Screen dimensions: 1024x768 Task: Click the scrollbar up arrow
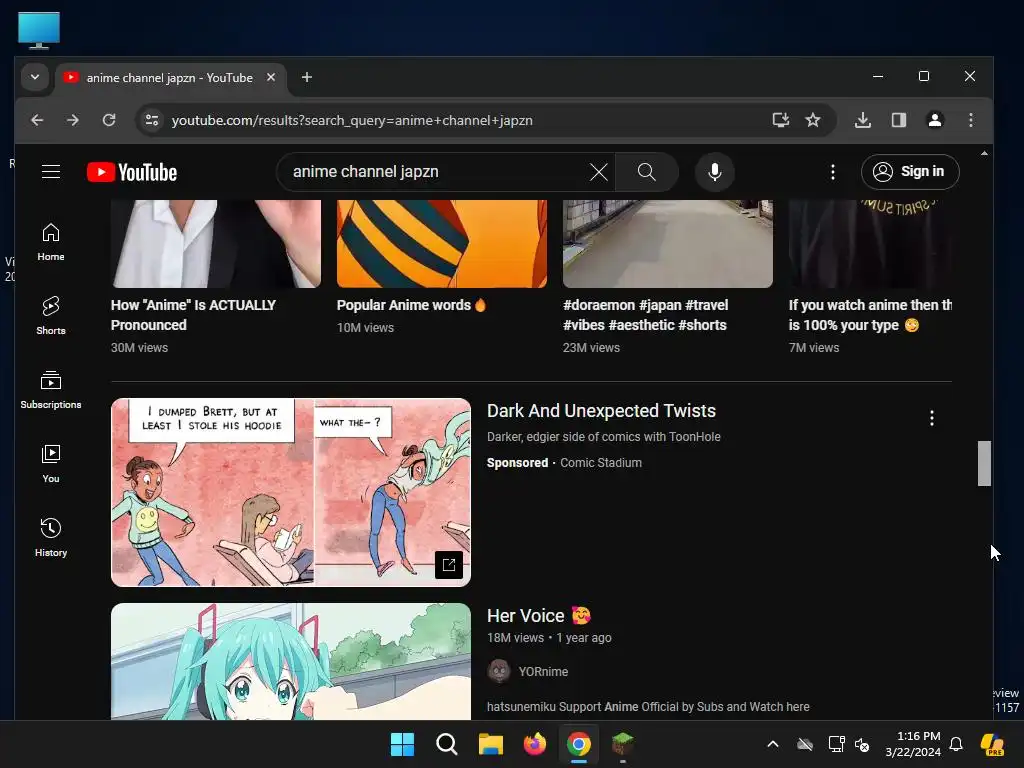pos(984,153)
